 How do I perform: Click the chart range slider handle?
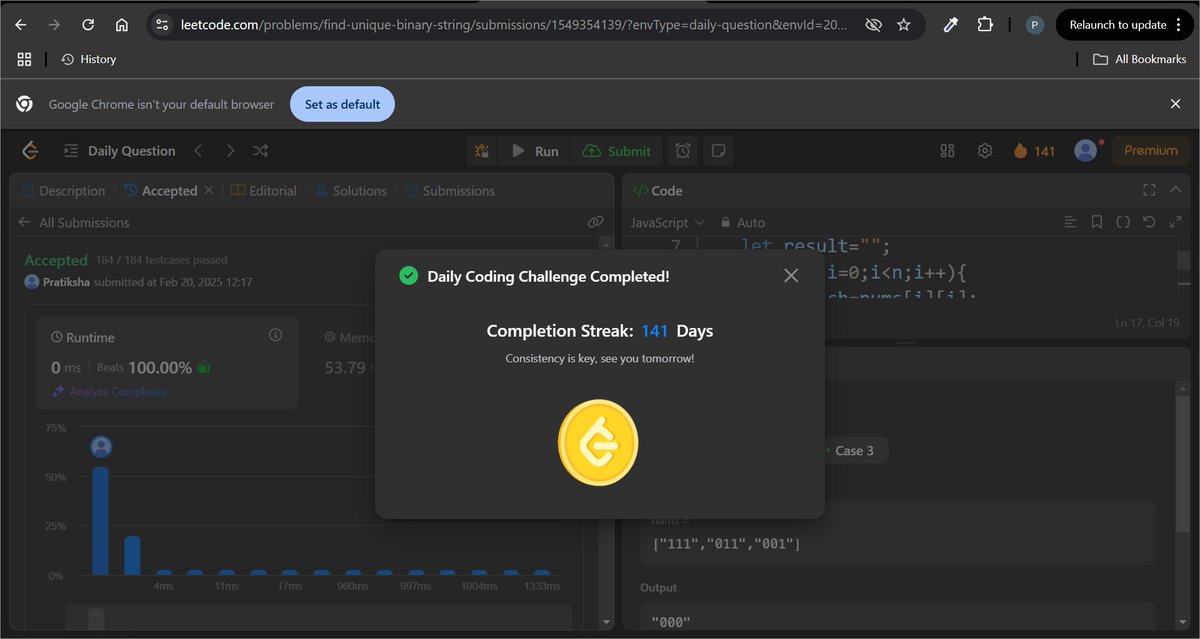coord(96,619)
